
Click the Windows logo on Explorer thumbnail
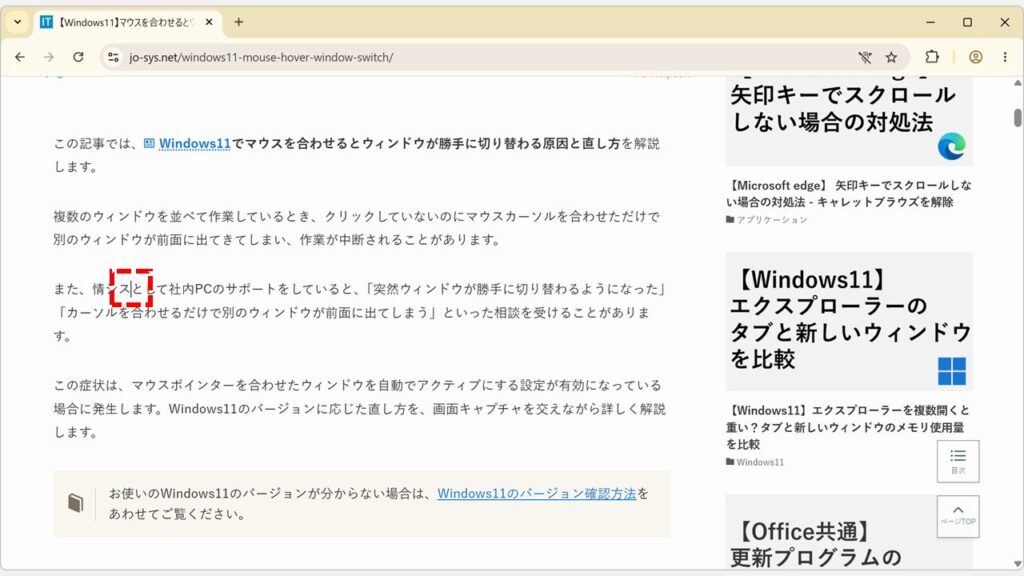pyautogui.click(x=952, y=371)
